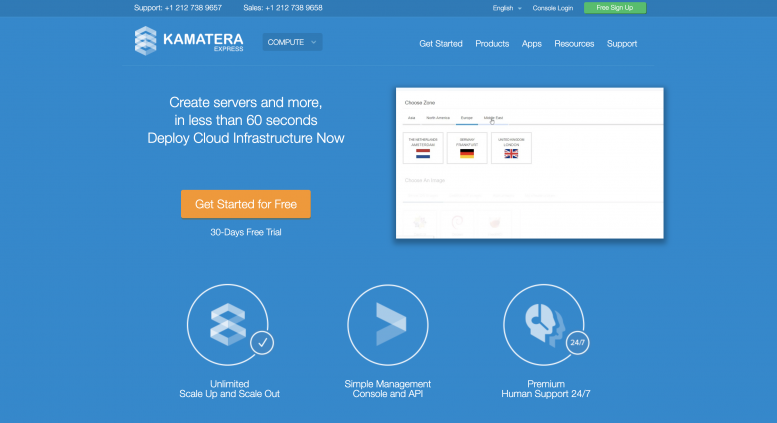The width and height of the screenshot is (777, 423).
Task: Click the 24/7 badge
Action: 577,343
